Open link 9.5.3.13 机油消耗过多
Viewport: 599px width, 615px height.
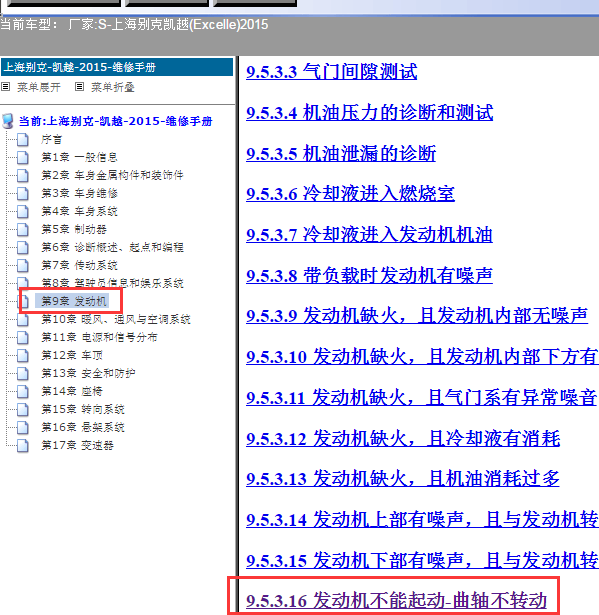tap(402, 479)
